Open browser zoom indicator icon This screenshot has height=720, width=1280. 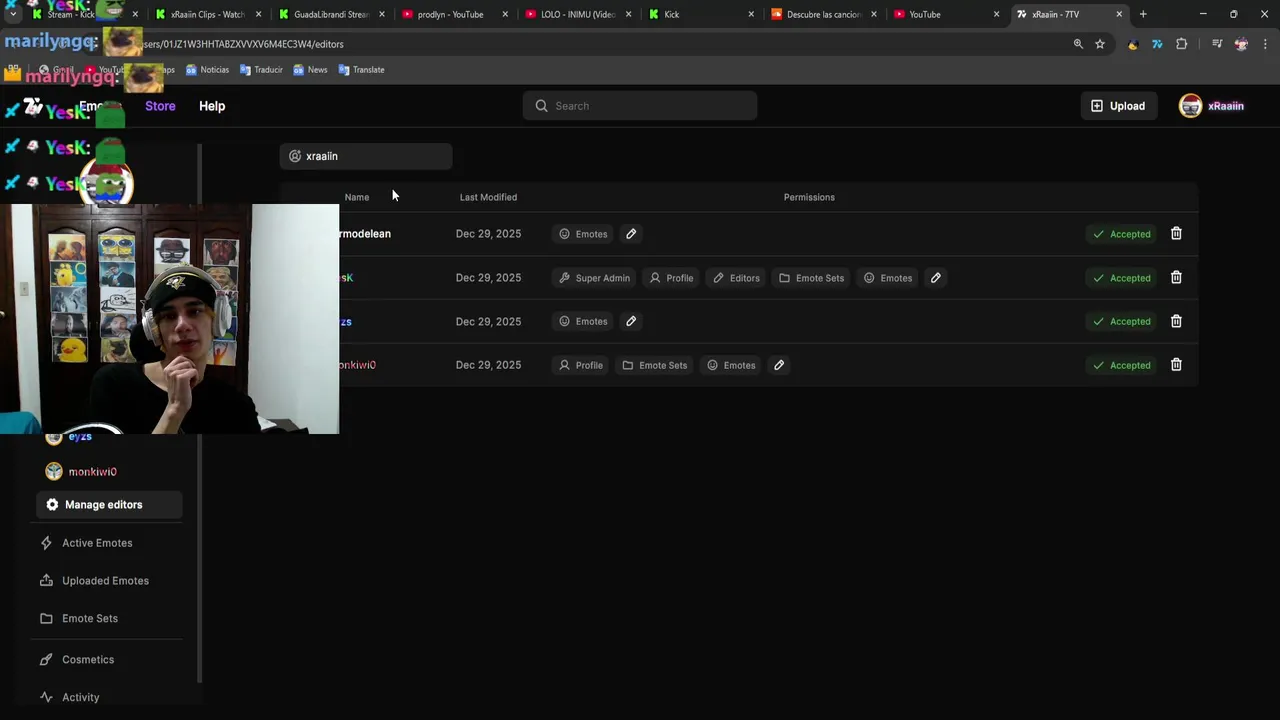tap(1078, 44)
